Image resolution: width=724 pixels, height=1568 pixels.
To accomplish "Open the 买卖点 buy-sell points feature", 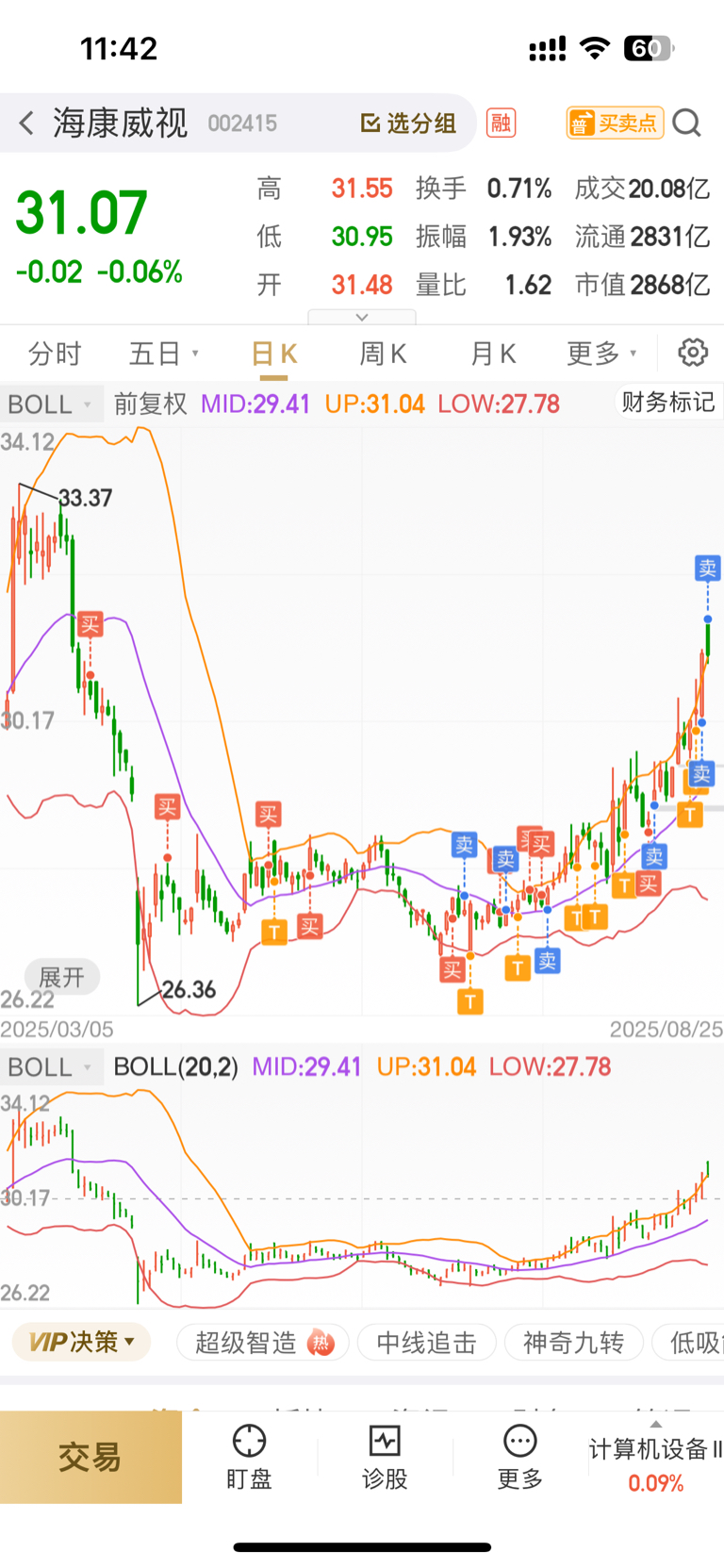I will pos(615,123).
